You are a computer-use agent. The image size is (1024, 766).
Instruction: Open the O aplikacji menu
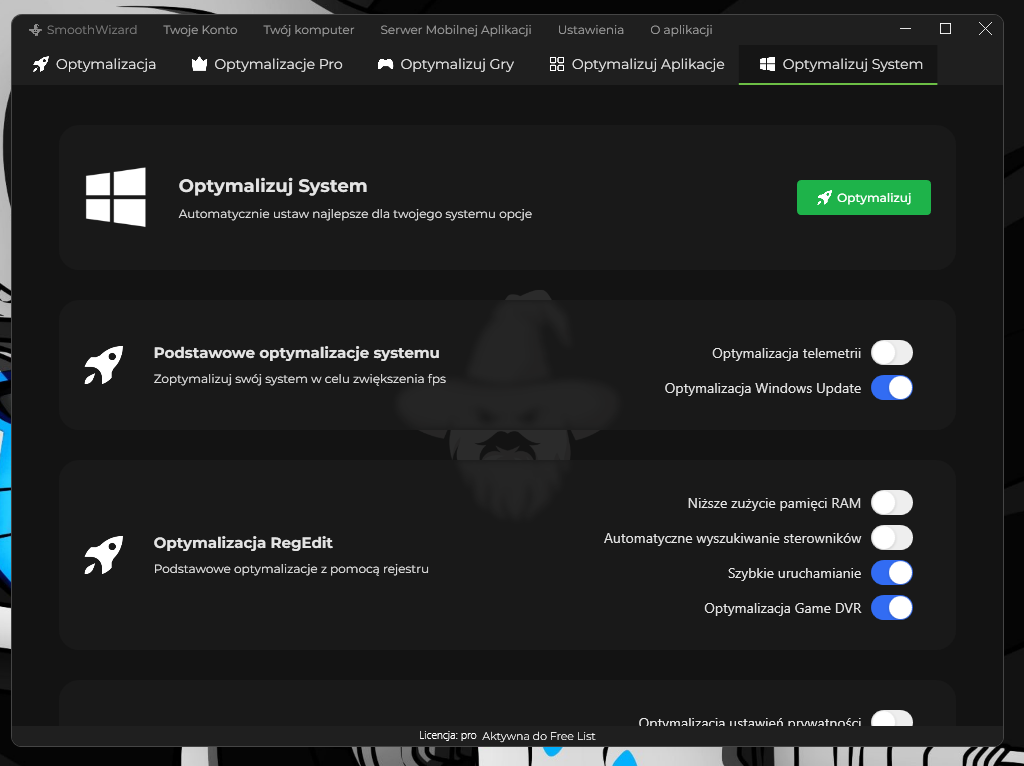[681, 30]
